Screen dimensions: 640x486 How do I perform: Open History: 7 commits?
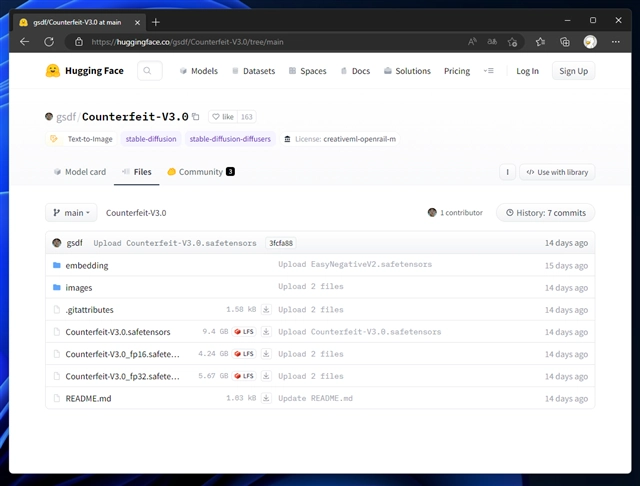click(545, 213)
